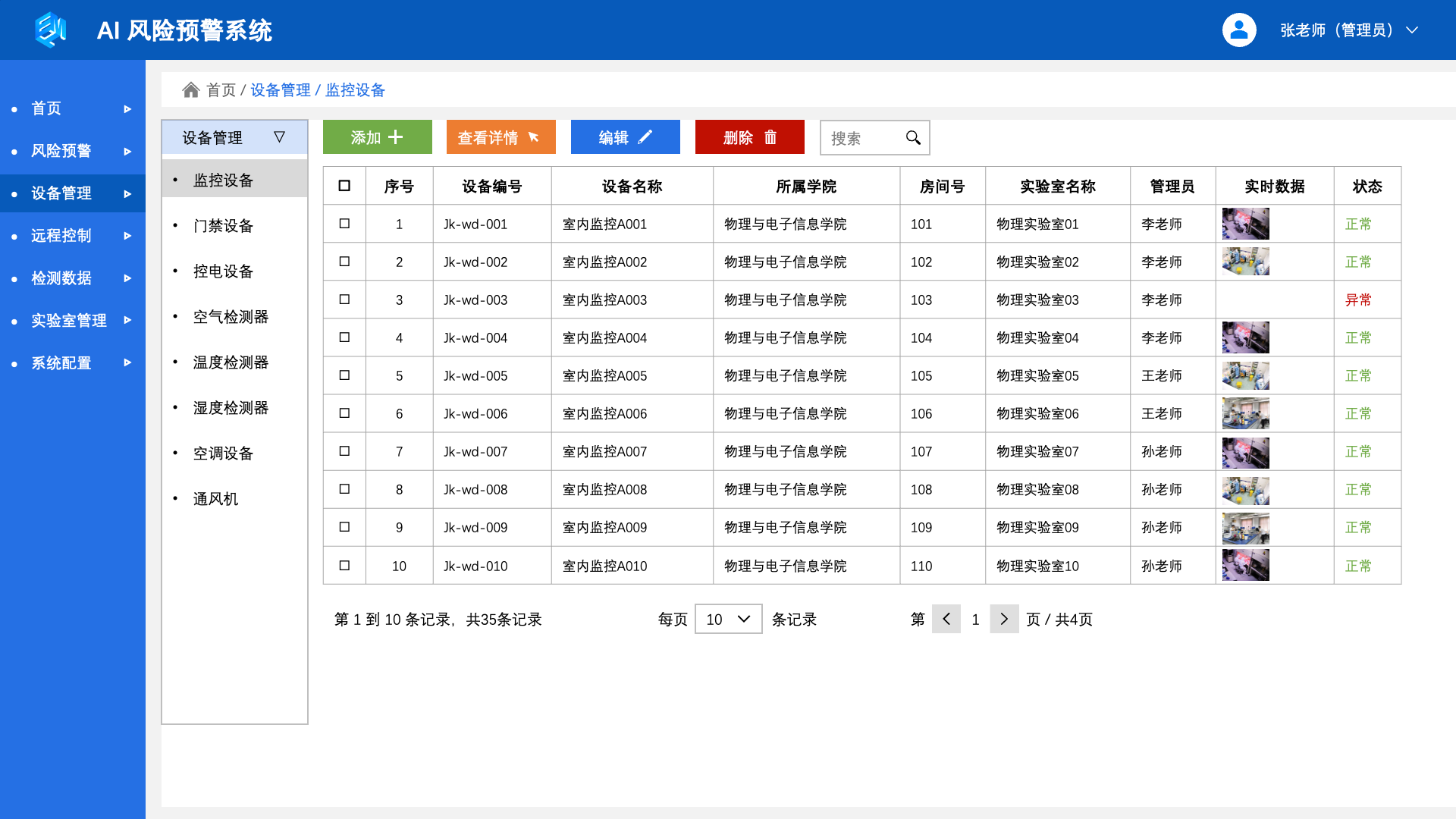The height and width of the screenshot is (819, 1456).
Task: Select 门禁设备 in device submenu
Action: click(x=223, y=226)
